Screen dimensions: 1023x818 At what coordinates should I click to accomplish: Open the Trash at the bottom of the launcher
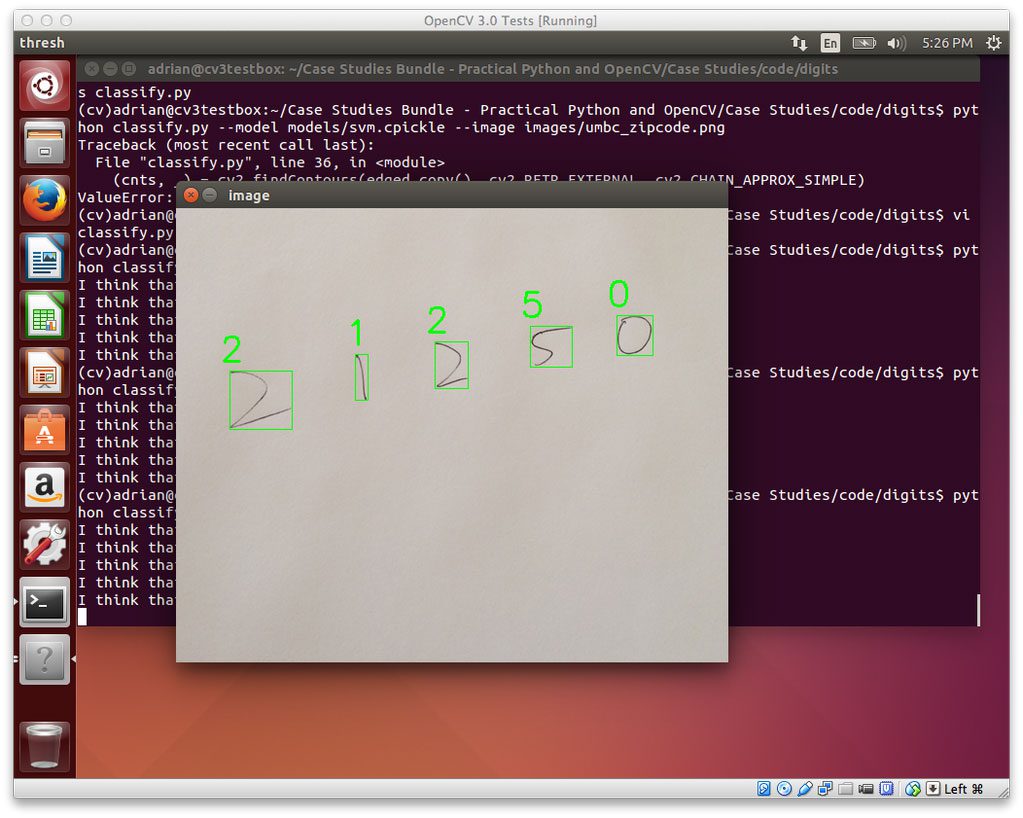[44, 745]
